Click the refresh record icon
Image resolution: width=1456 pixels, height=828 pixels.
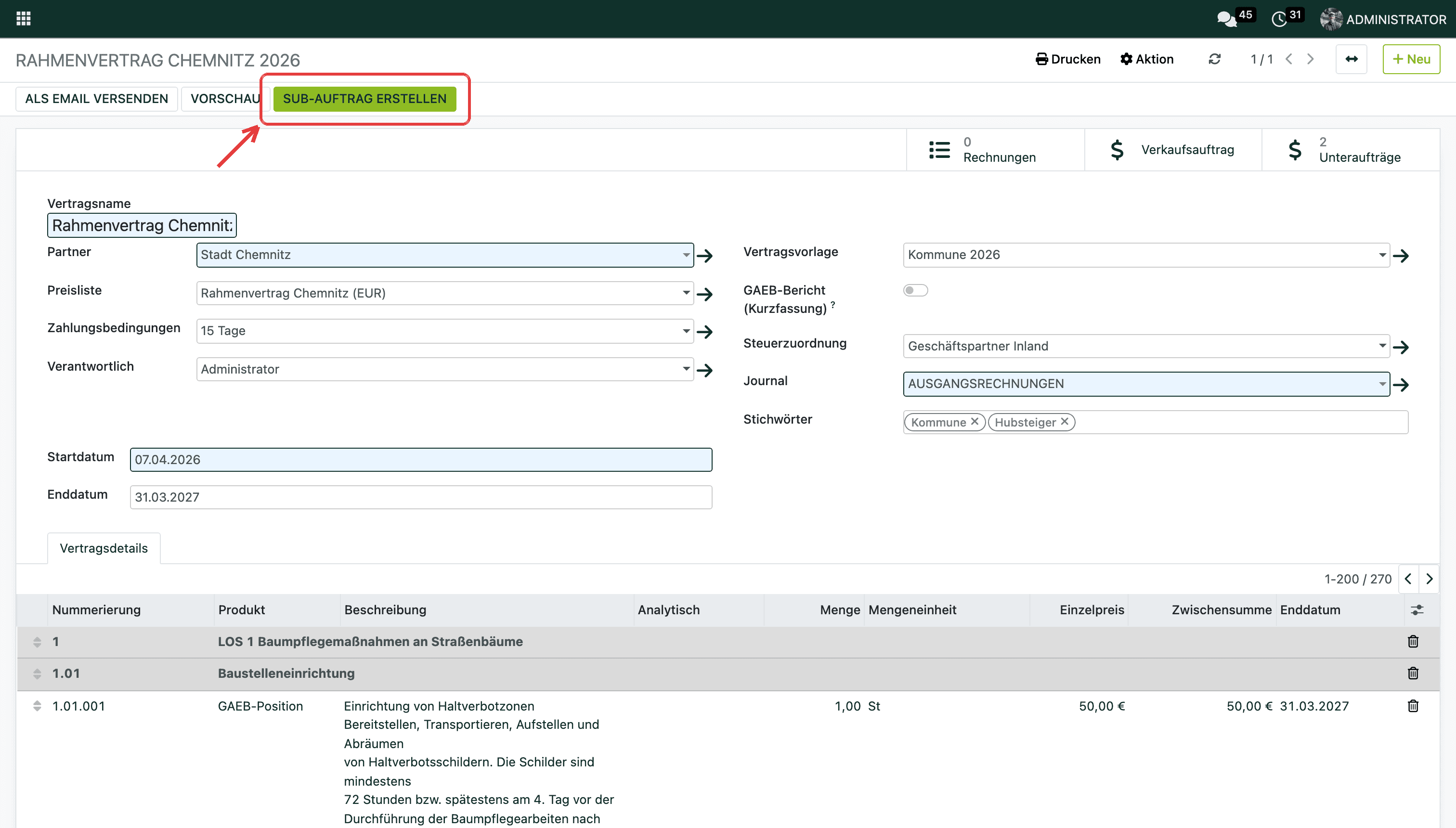click(1214, 59)
